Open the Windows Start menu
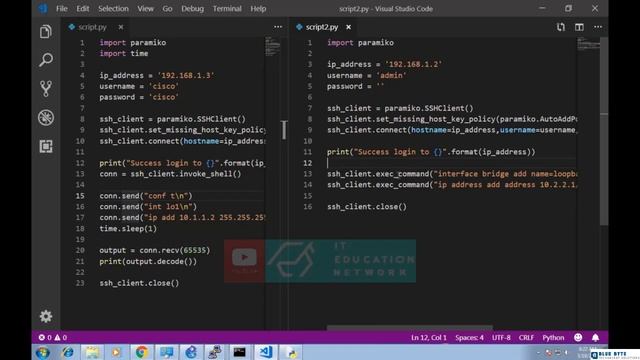Screen dimensions: 640x360 click(x=42, y=352)
